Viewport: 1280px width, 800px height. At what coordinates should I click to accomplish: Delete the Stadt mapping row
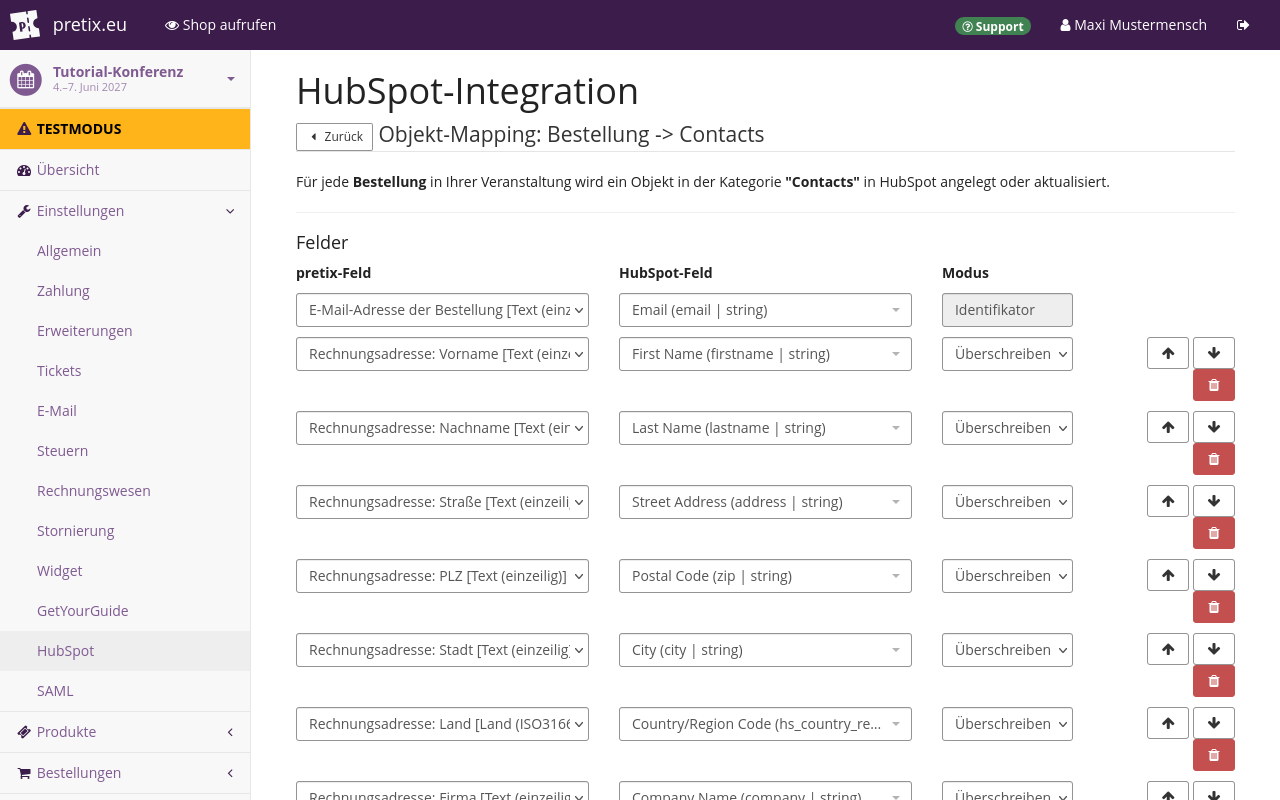(1214, 681)
